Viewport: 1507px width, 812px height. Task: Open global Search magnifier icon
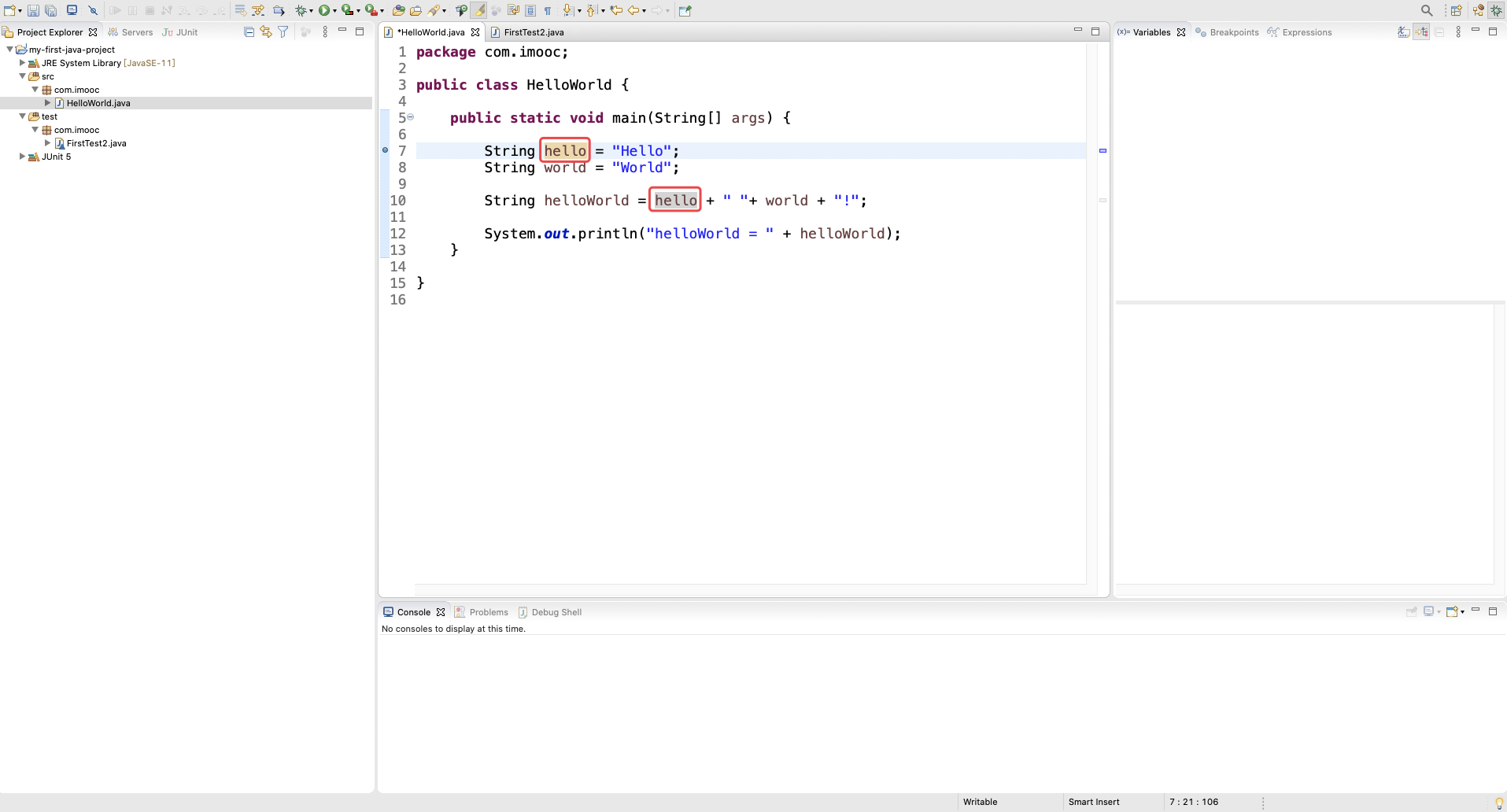point(1426,10)
